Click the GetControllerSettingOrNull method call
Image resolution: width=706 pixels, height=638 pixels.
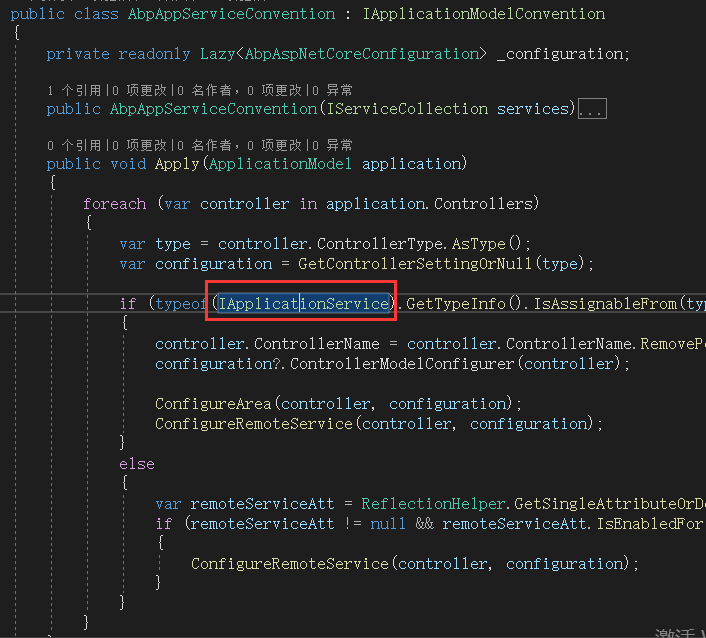[x=415, y=264]
